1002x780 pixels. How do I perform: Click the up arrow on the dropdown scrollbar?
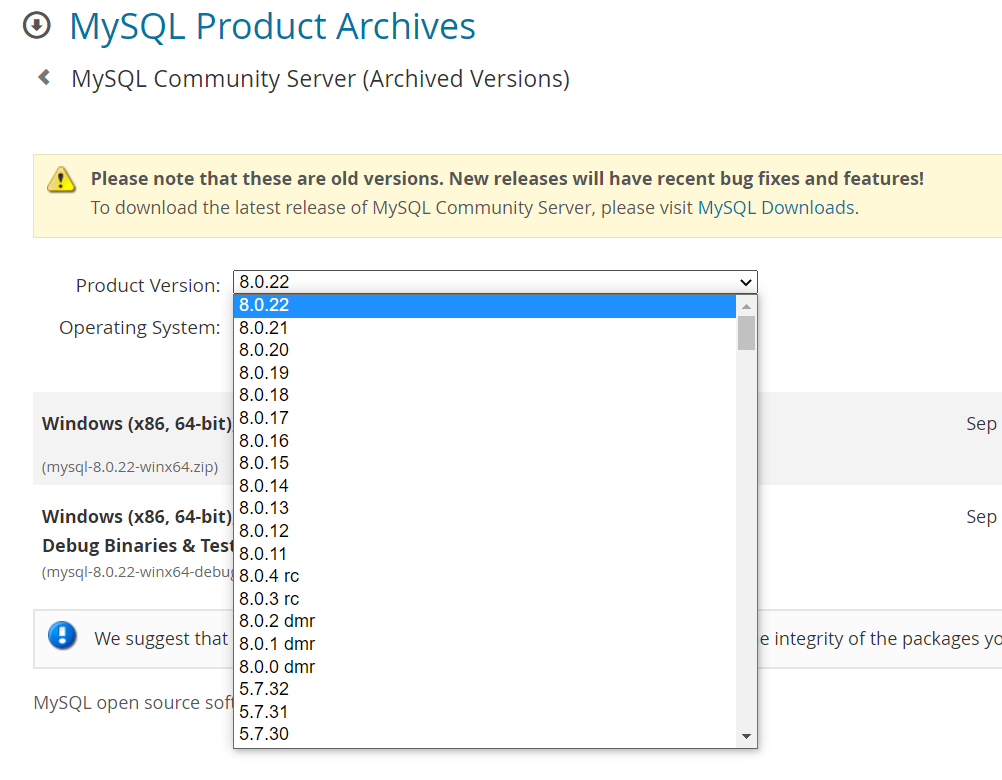point(746,305)
